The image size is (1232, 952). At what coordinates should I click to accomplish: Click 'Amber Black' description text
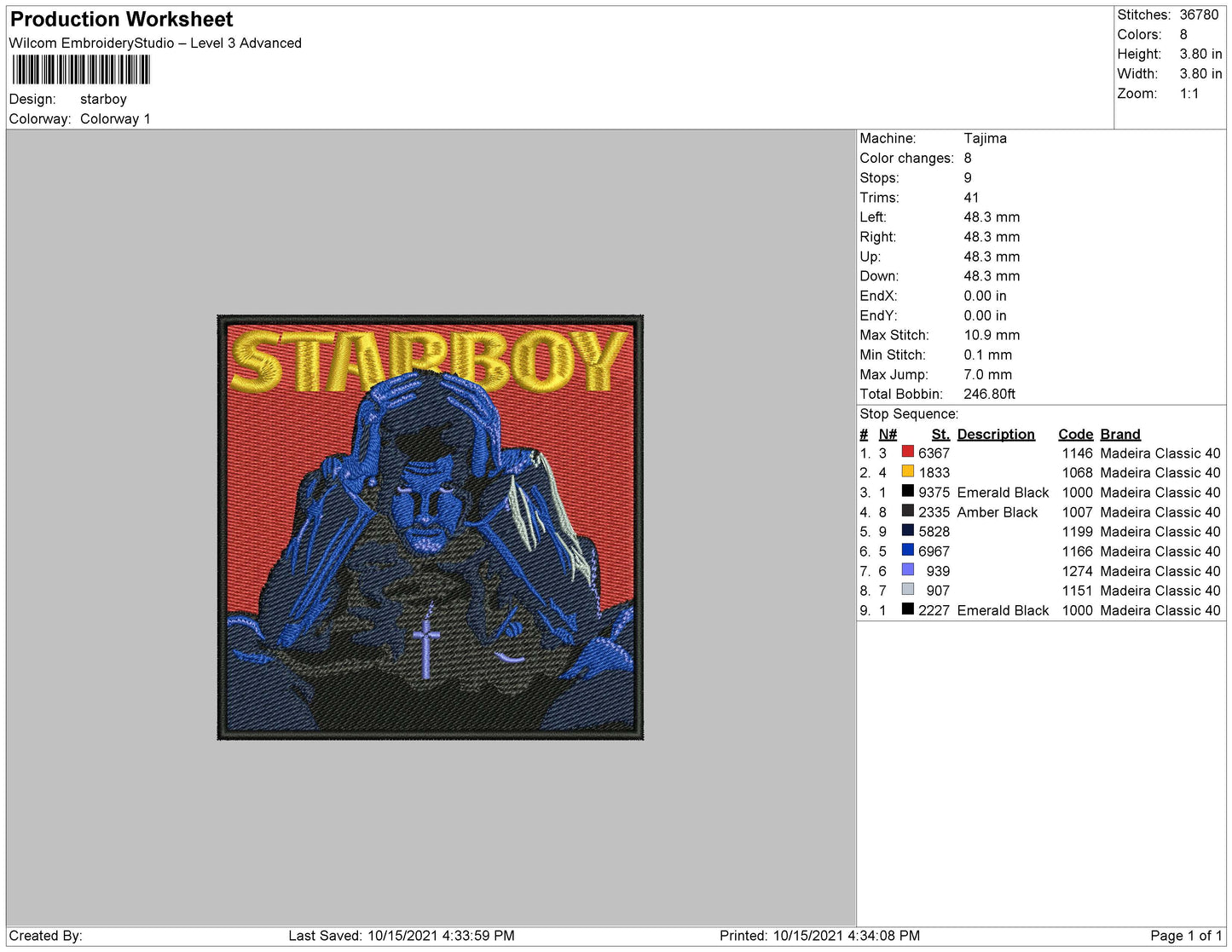click(x=997, y=511)
